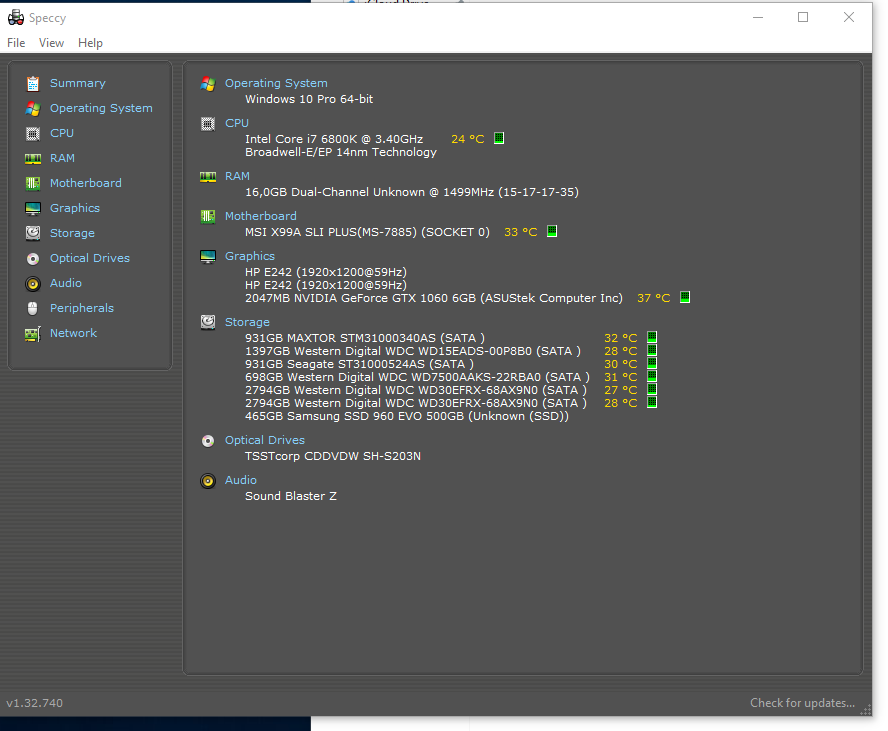Click the Summary clipboard icon in sidebar
Screen dimensions: 888x731
click(x=33, y=84)
